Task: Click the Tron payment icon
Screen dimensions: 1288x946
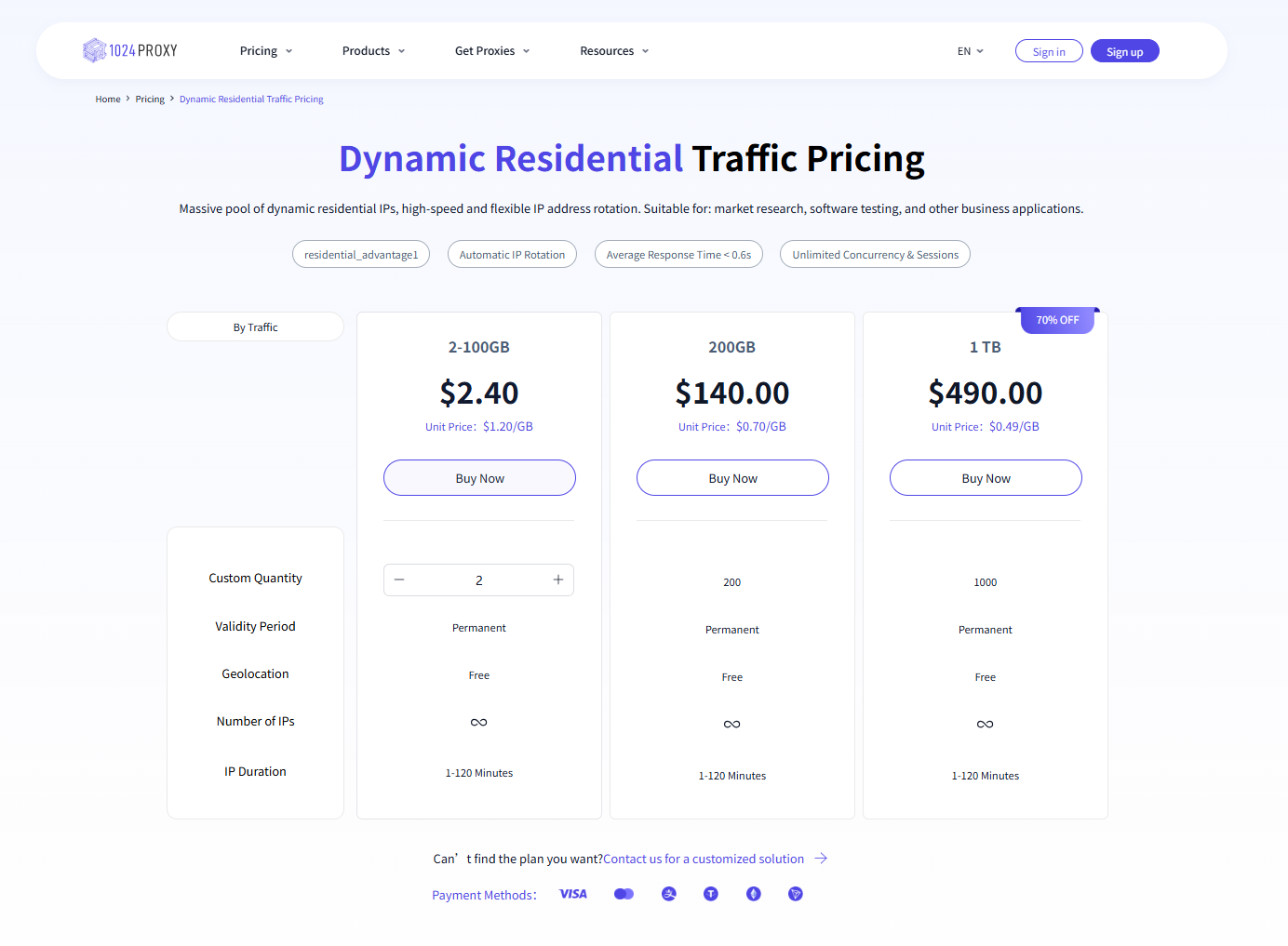Action: [796, 894]
